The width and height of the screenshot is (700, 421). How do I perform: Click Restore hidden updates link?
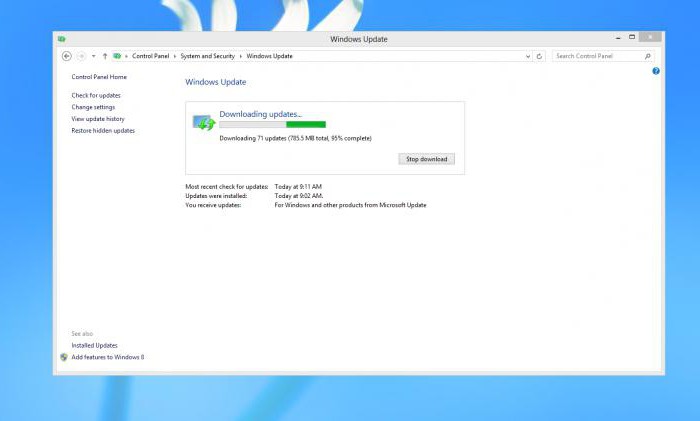click(x=103, y=130)
